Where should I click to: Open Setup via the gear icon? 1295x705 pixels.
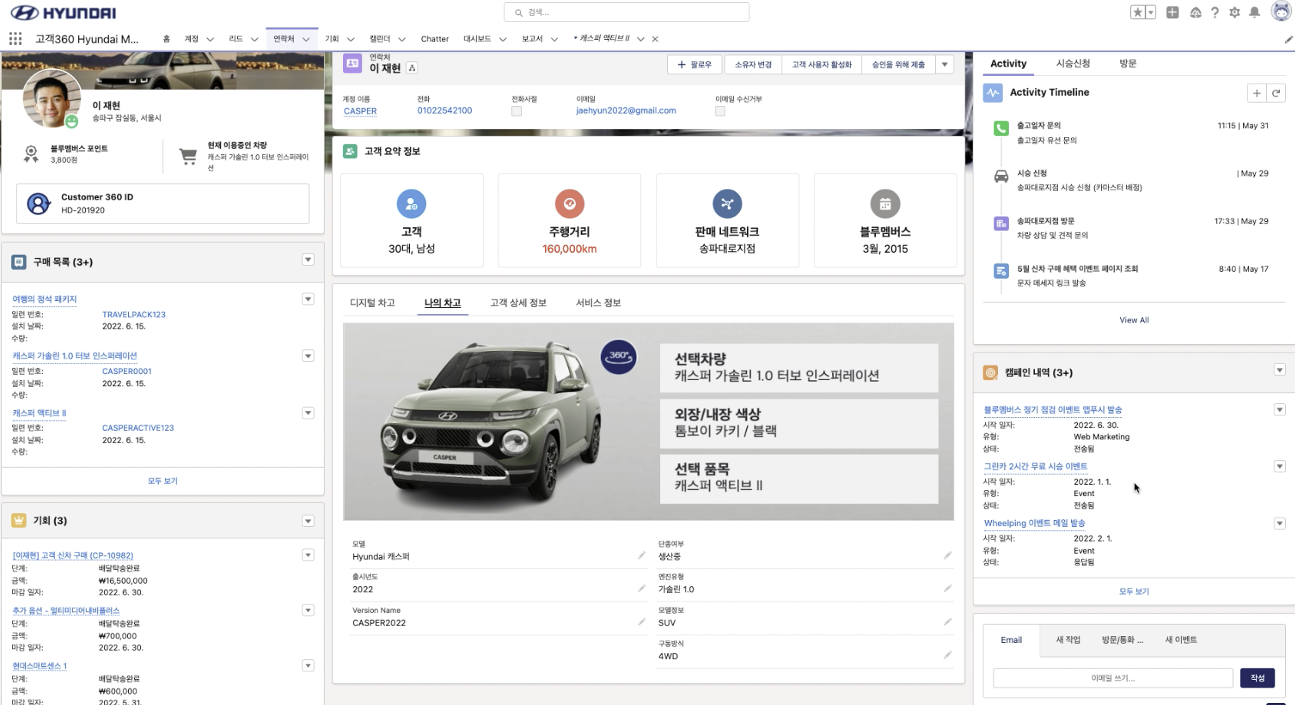(1234, 12)
